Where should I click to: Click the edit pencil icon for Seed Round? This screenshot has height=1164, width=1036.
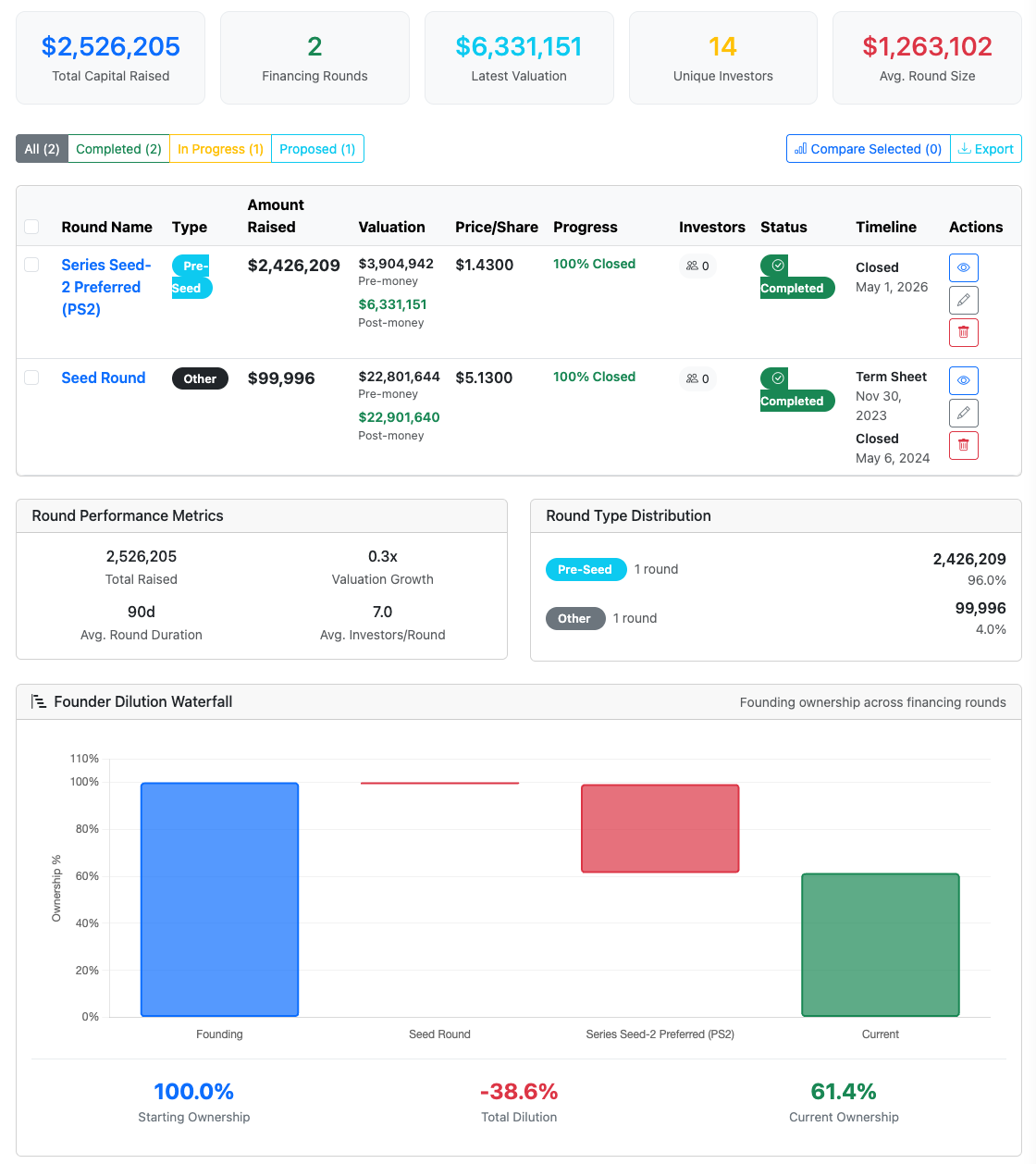click(x=963, y=413)
